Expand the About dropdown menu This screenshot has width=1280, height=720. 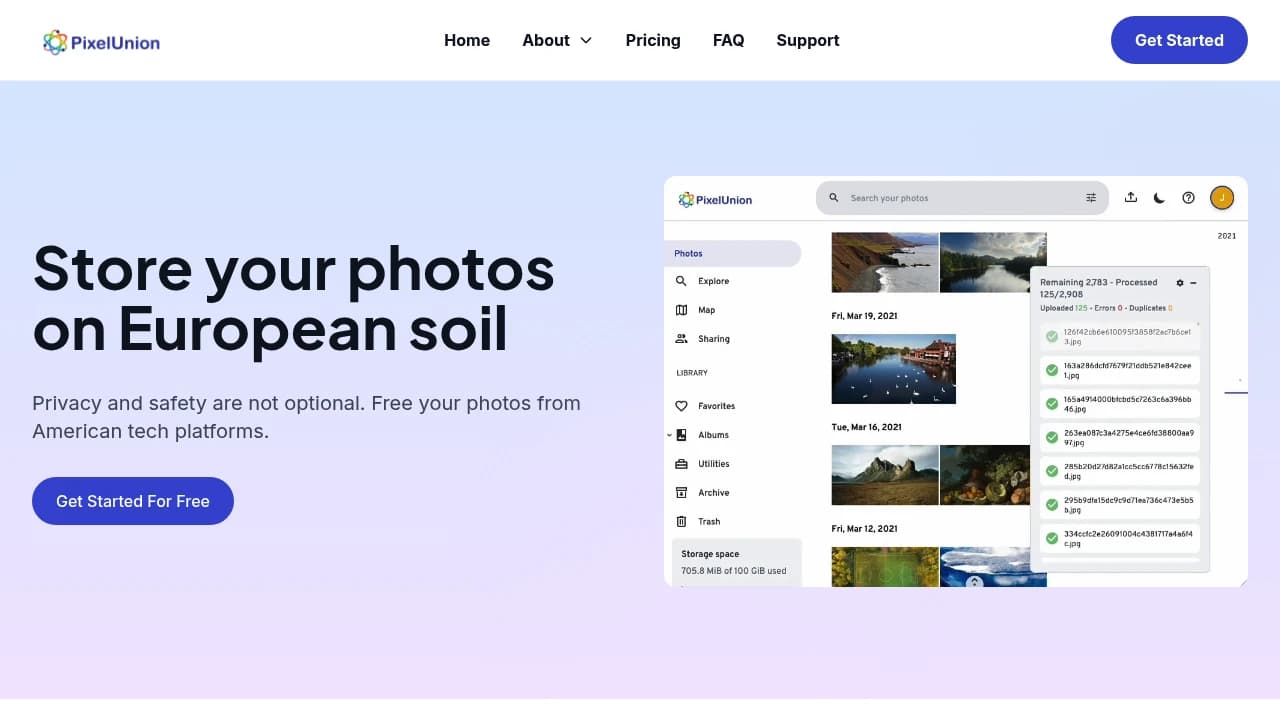point(557,40)
